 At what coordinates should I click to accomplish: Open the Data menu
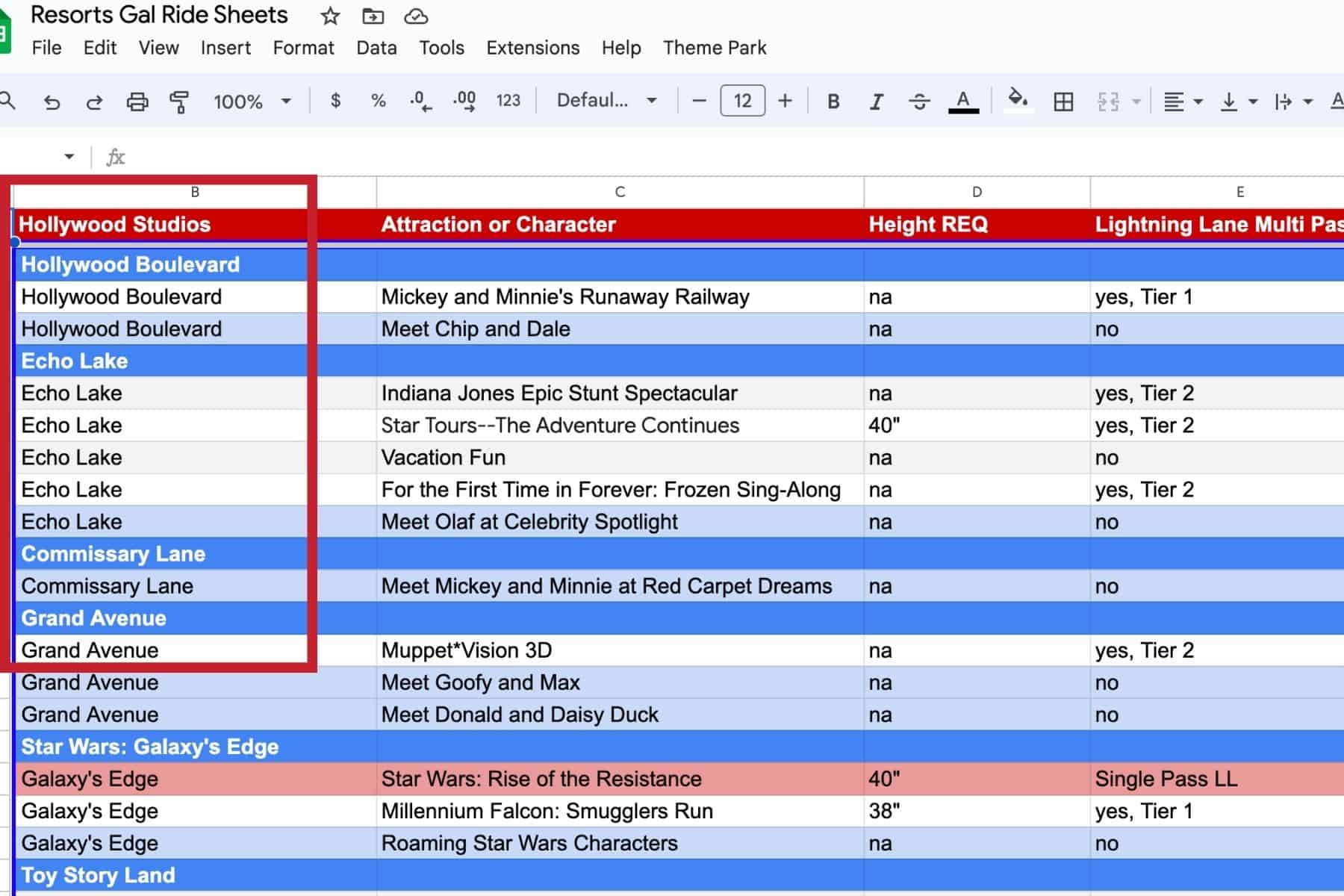(376, 48)
